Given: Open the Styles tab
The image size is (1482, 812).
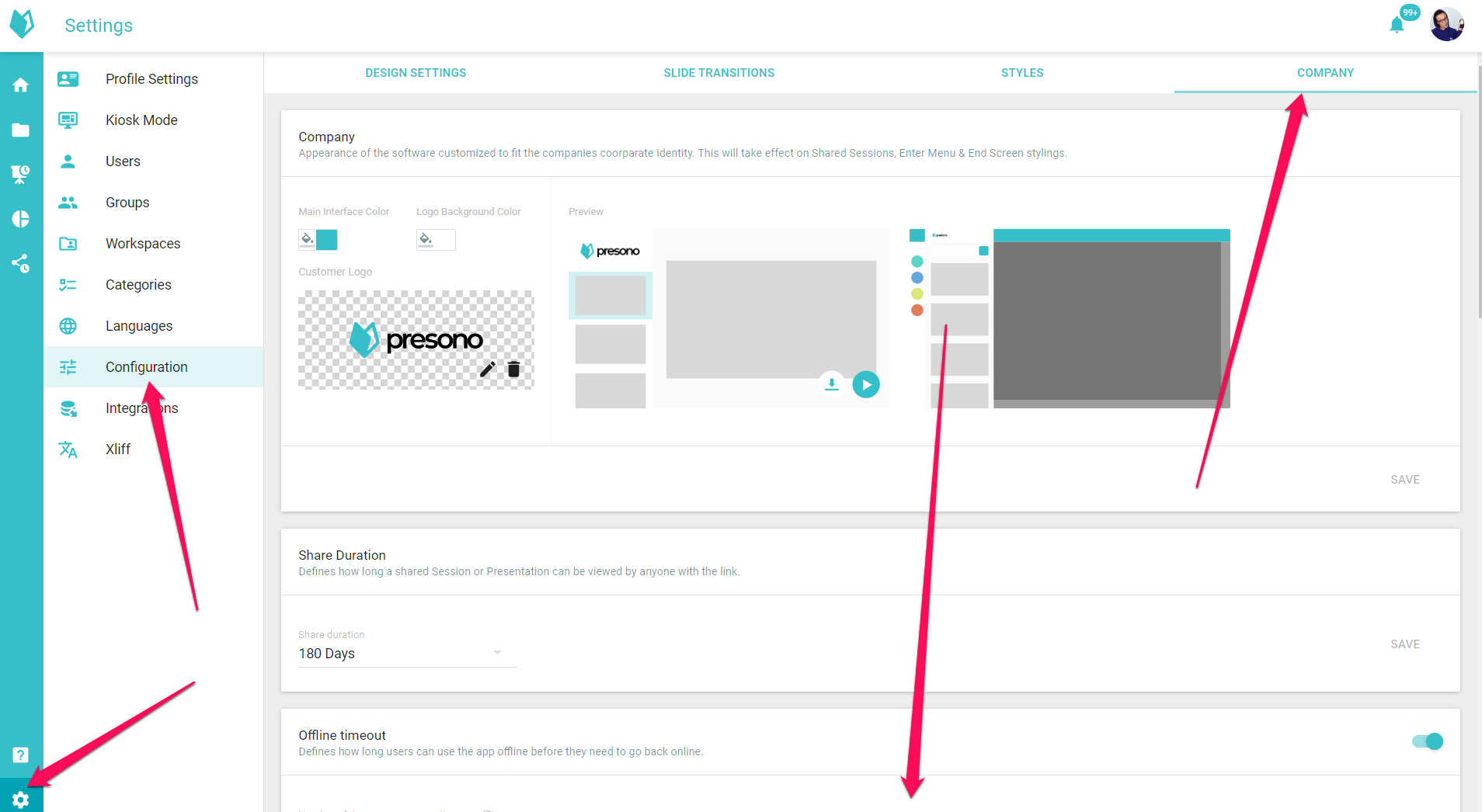Looking at the screenshot, I should pyautogui.click(x=1021, y=73).
